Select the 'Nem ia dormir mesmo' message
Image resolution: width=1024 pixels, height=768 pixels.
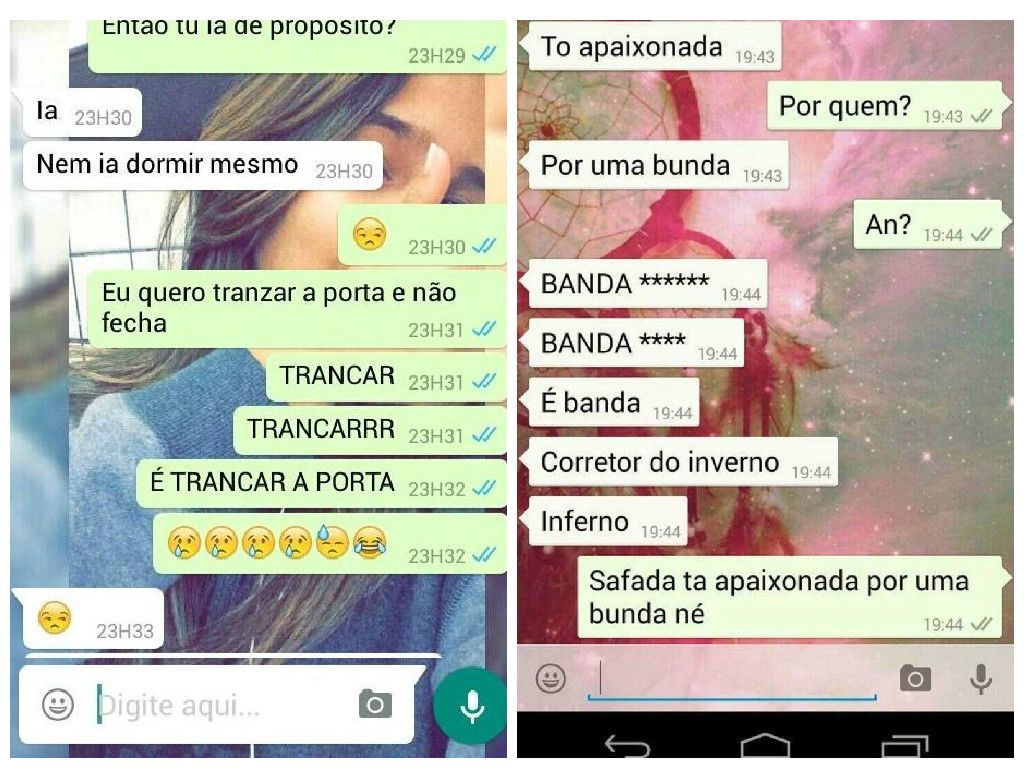pos(202,165)
